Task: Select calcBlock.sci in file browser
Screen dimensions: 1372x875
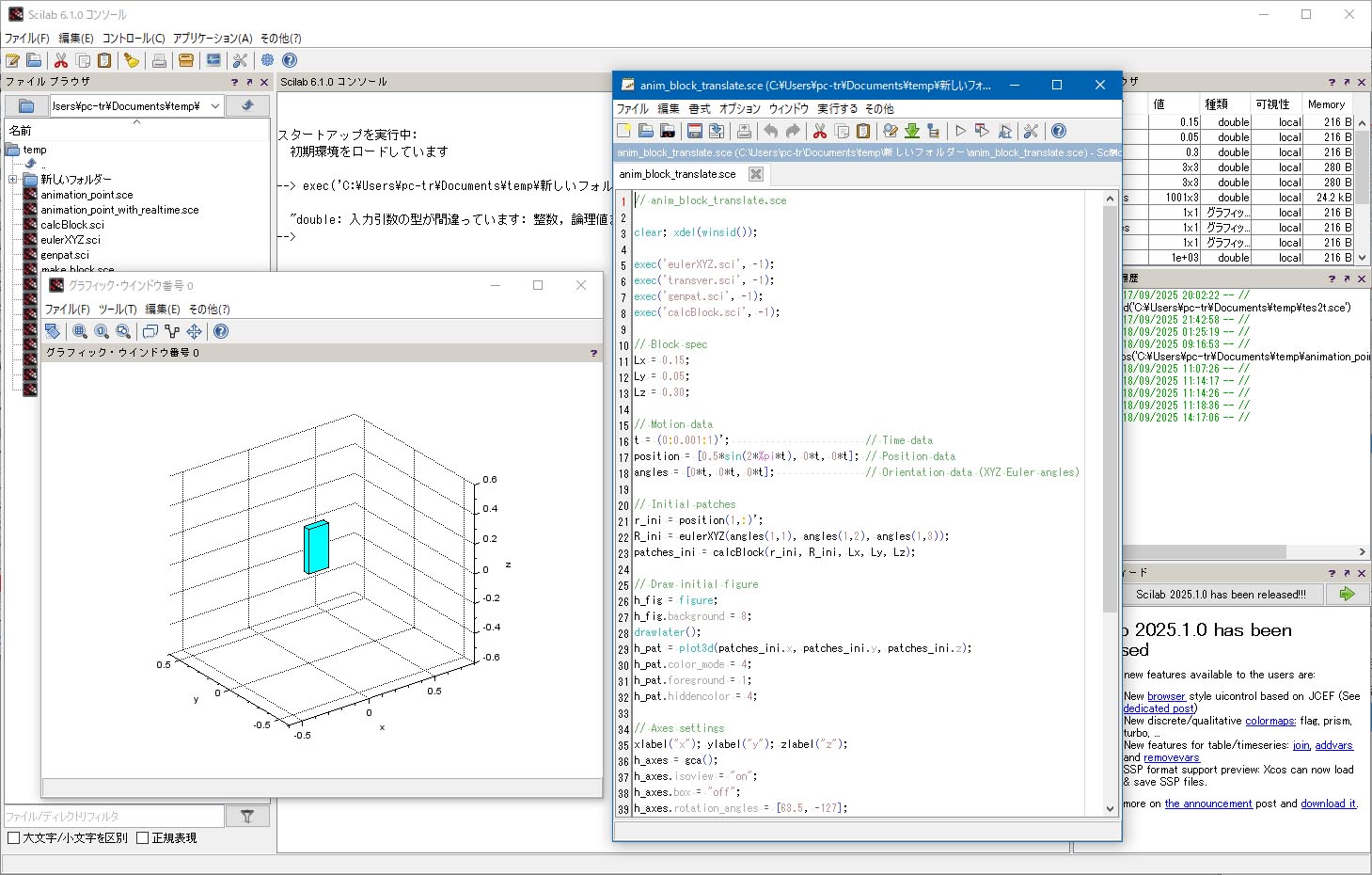Action: (71, 225)
